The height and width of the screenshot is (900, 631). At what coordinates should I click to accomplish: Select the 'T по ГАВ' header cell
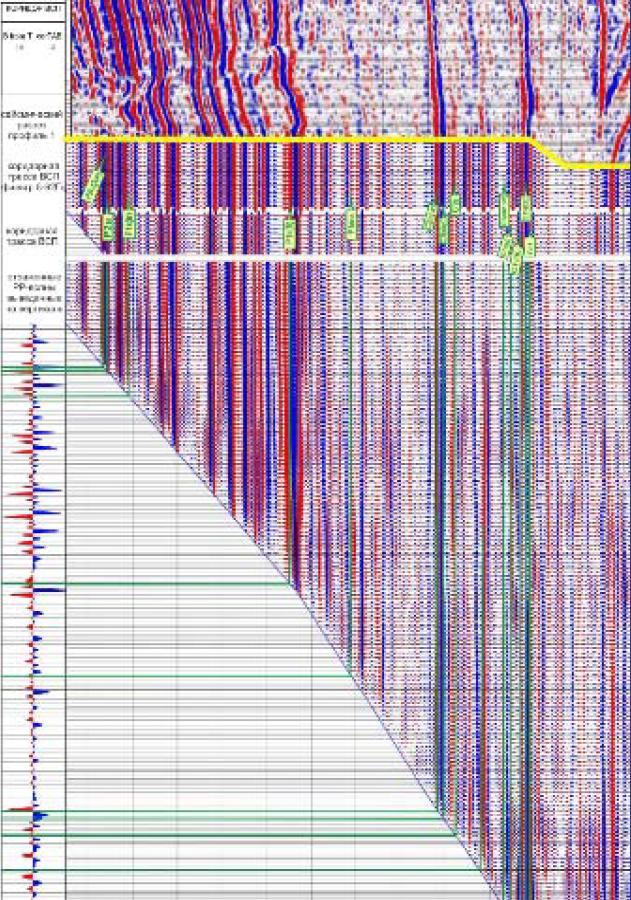[33, 40]
